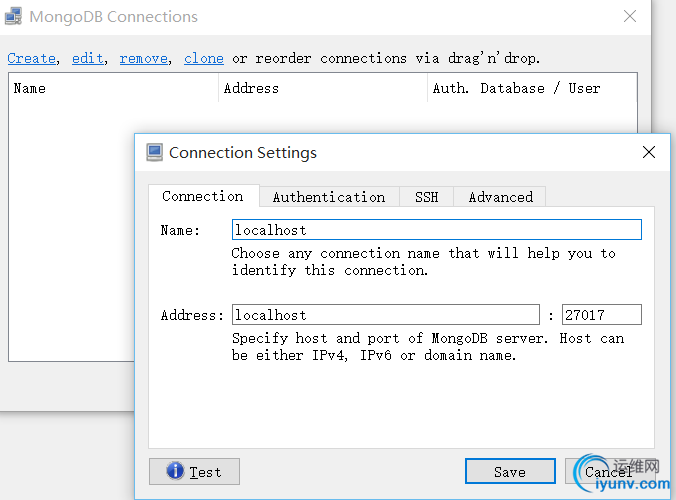Screen dimensions: 676x500
Task: Click the info icon on Test button
Action: tap(175, 471)
